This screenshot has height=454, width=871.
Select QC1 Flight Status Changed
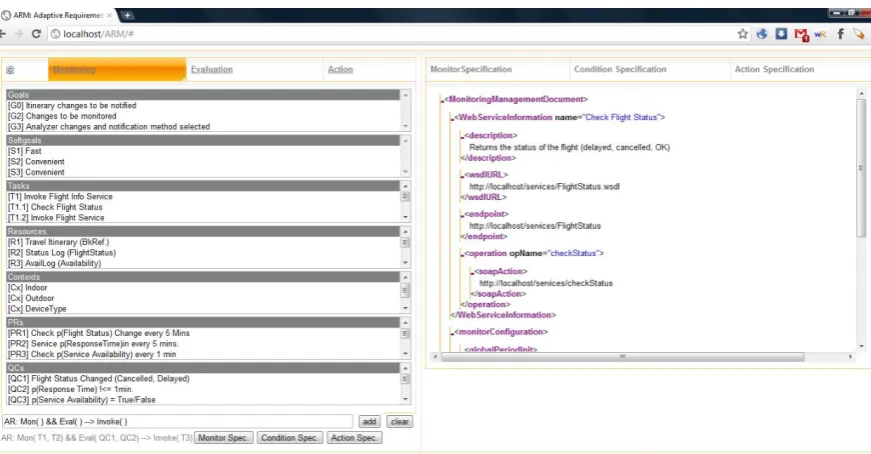[x=203, y=379]
